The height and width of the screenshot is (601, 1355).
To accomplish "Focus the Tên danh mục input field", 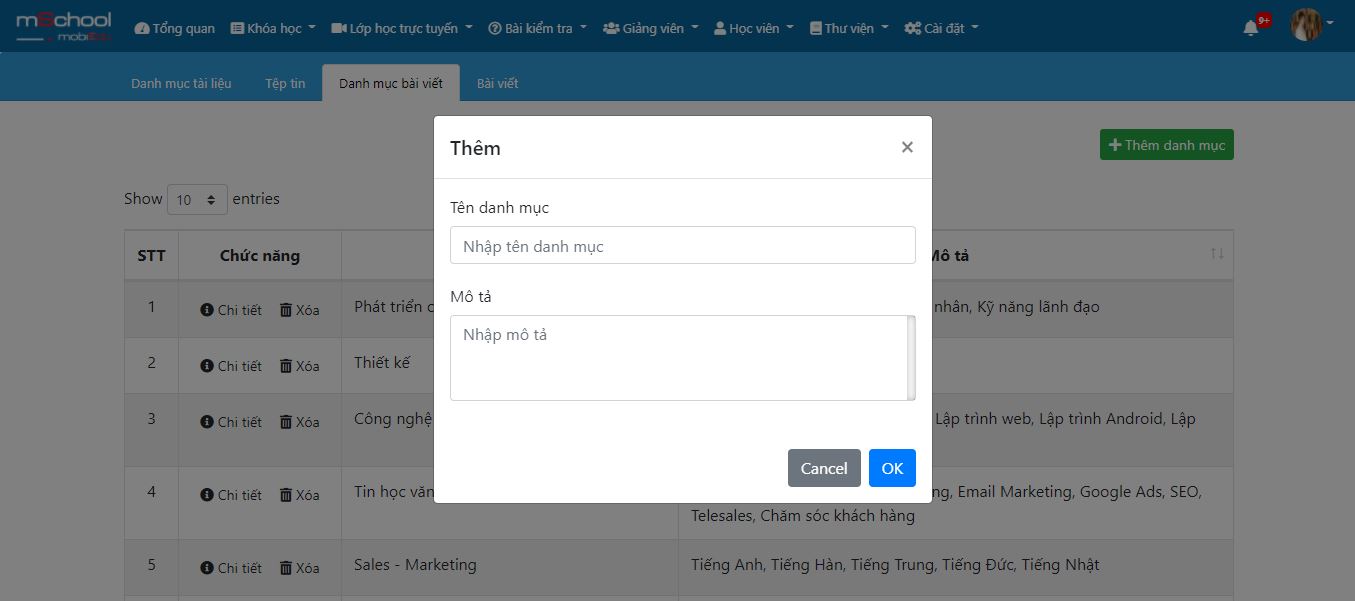I will pyautogui.click(x=683, y=245).
